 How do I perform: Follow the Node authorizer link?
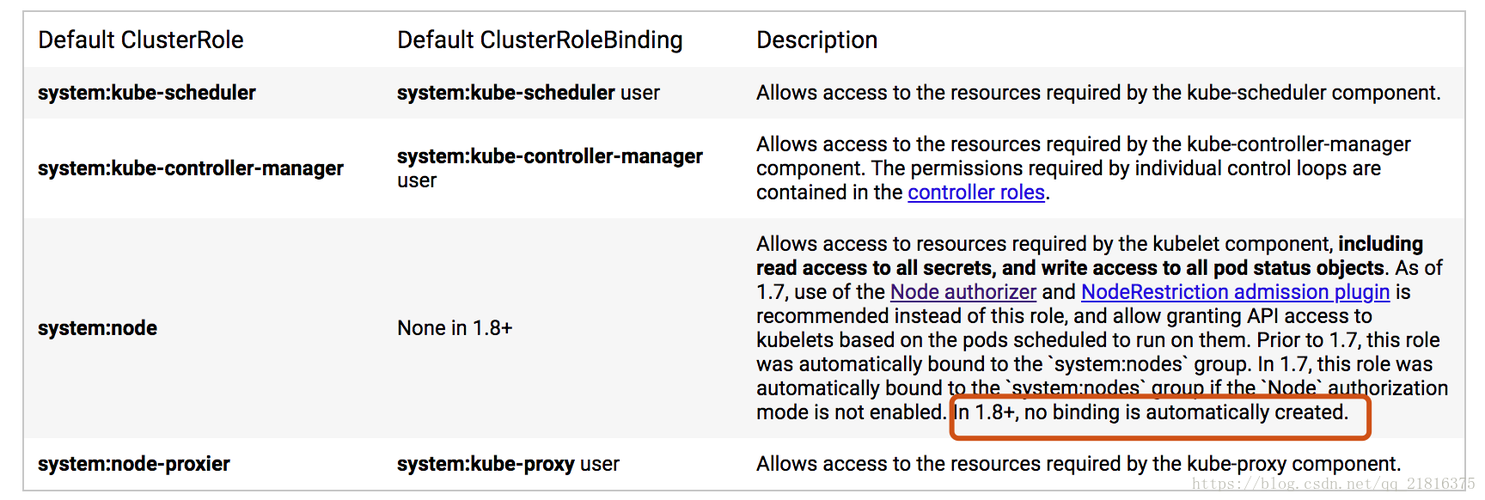coord(963,292)
